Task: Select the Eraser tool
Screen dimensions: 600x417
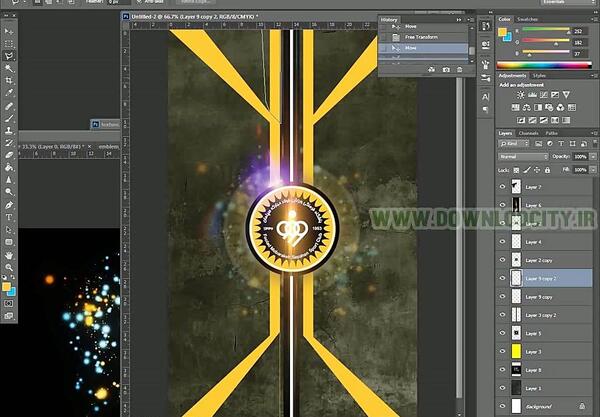Action: [9, 155]
